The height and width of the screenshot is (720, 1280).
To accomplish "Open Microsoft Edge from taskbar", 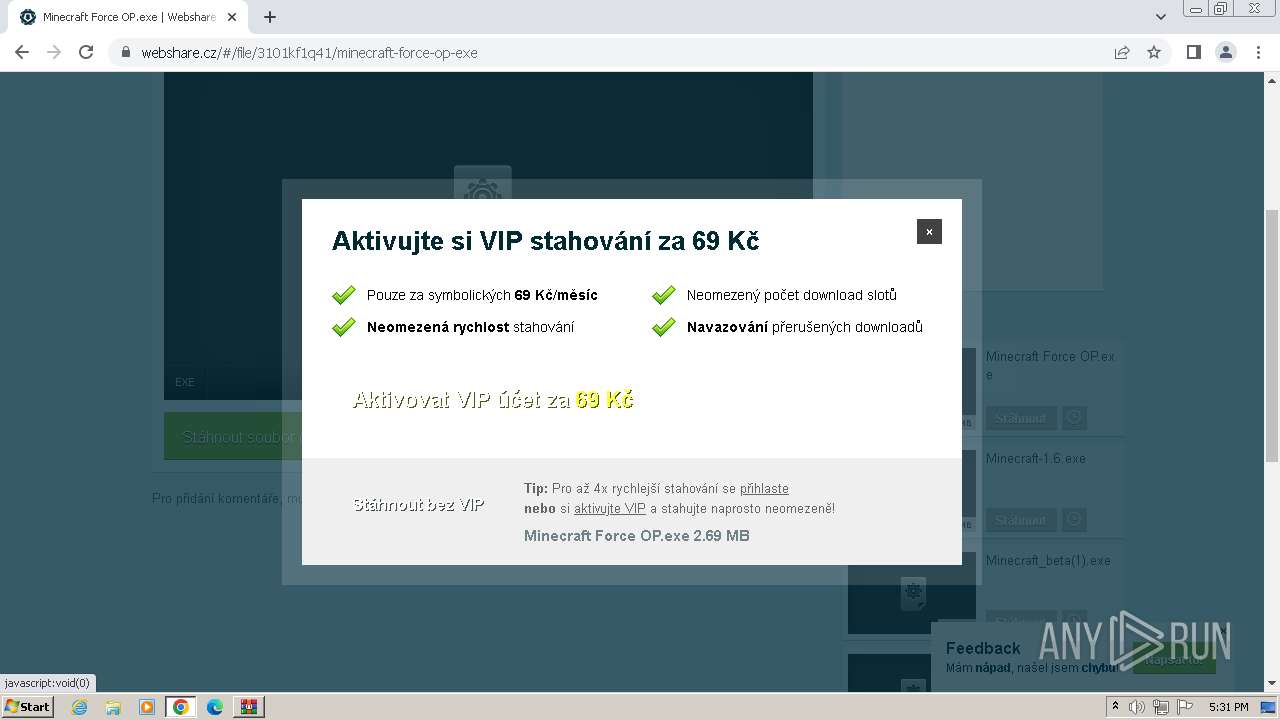I will pyautogui.click(x=215, y=707).
